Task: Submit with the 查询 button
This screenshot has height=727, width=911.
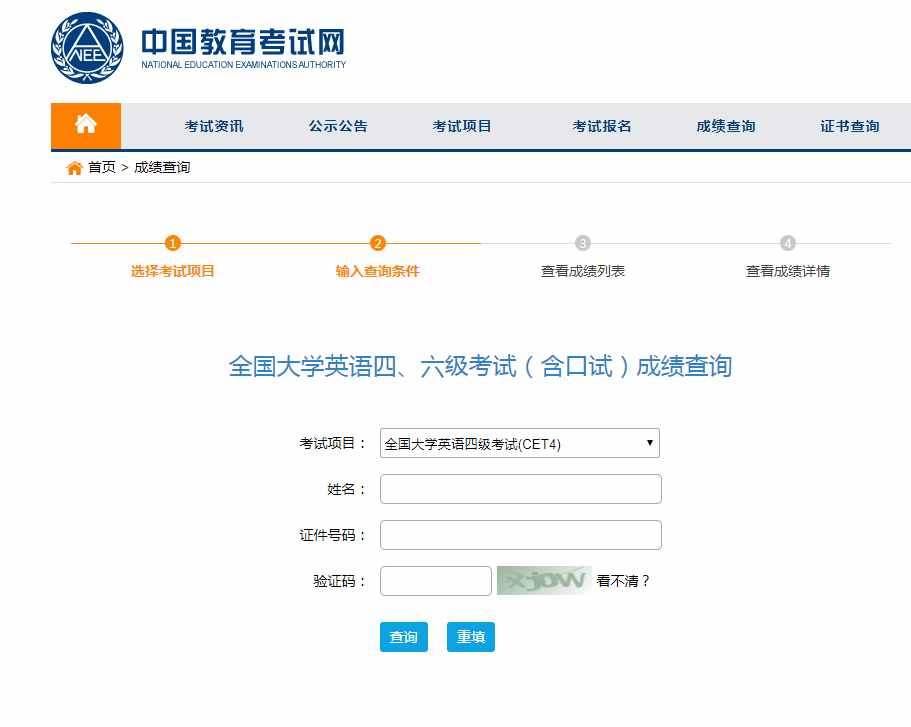Action: pos(404,637)
